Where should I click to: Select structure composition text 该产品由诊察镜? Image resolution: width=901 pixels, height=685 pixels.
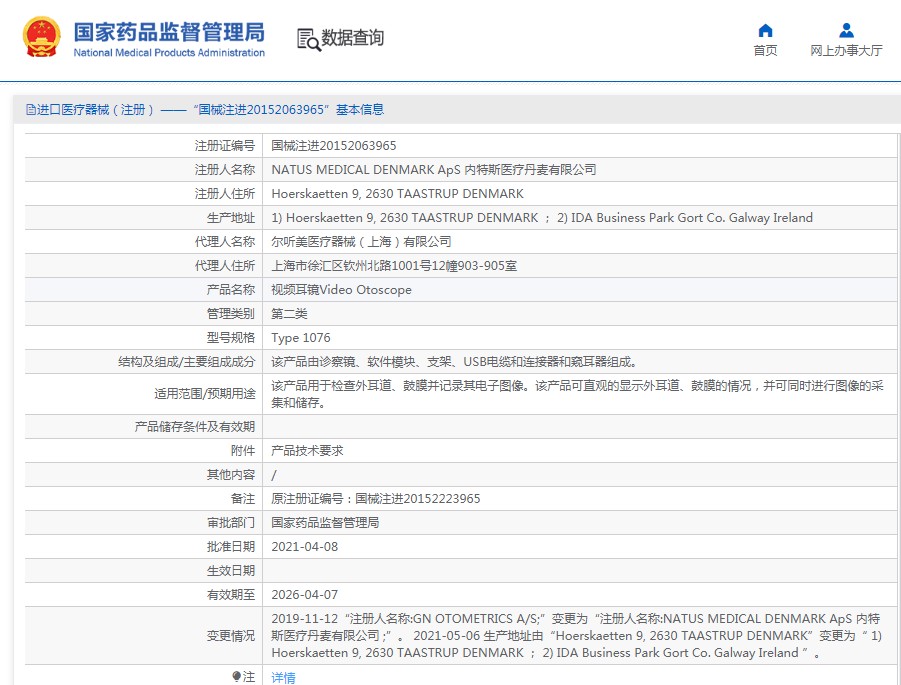454,362
